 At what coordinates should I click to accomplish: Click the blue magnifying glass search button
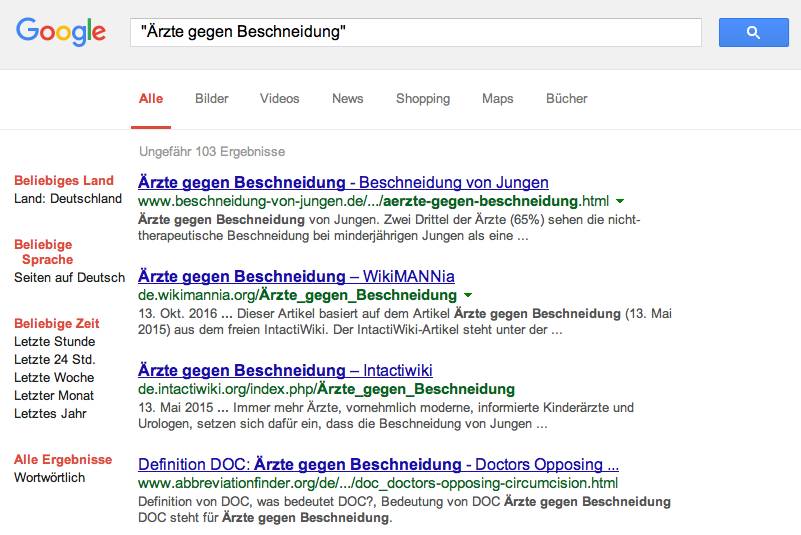point(753,32)
